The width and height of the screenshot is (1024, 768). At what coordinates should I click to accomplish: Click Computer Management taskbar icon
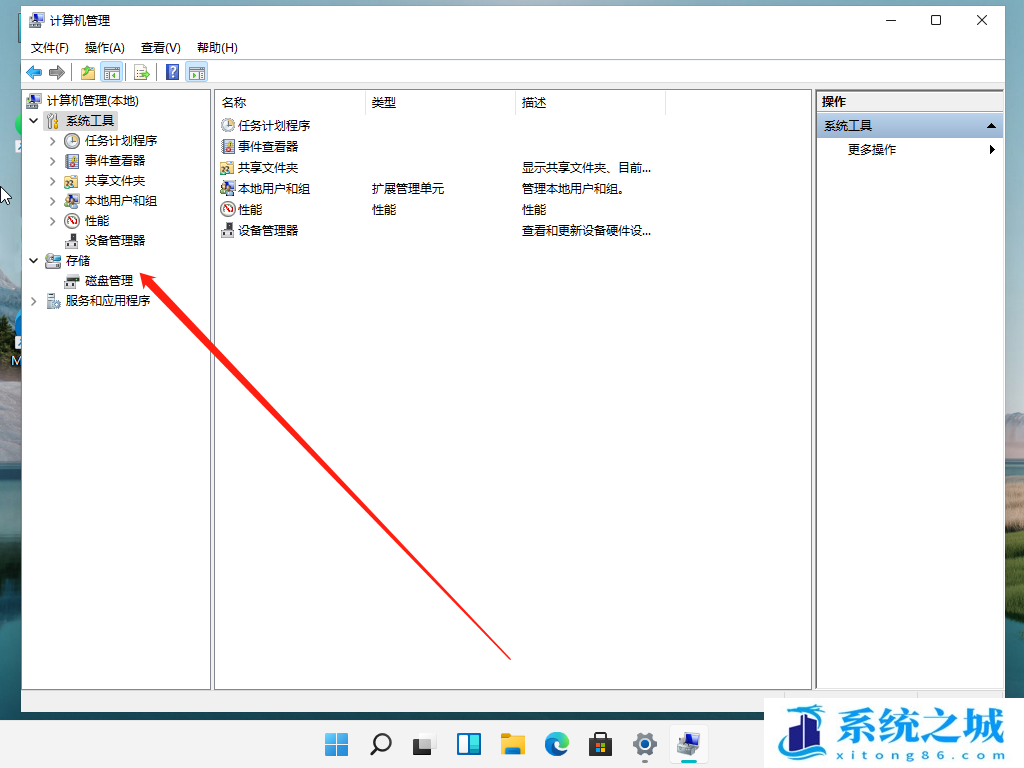click(x=688, y=744)
